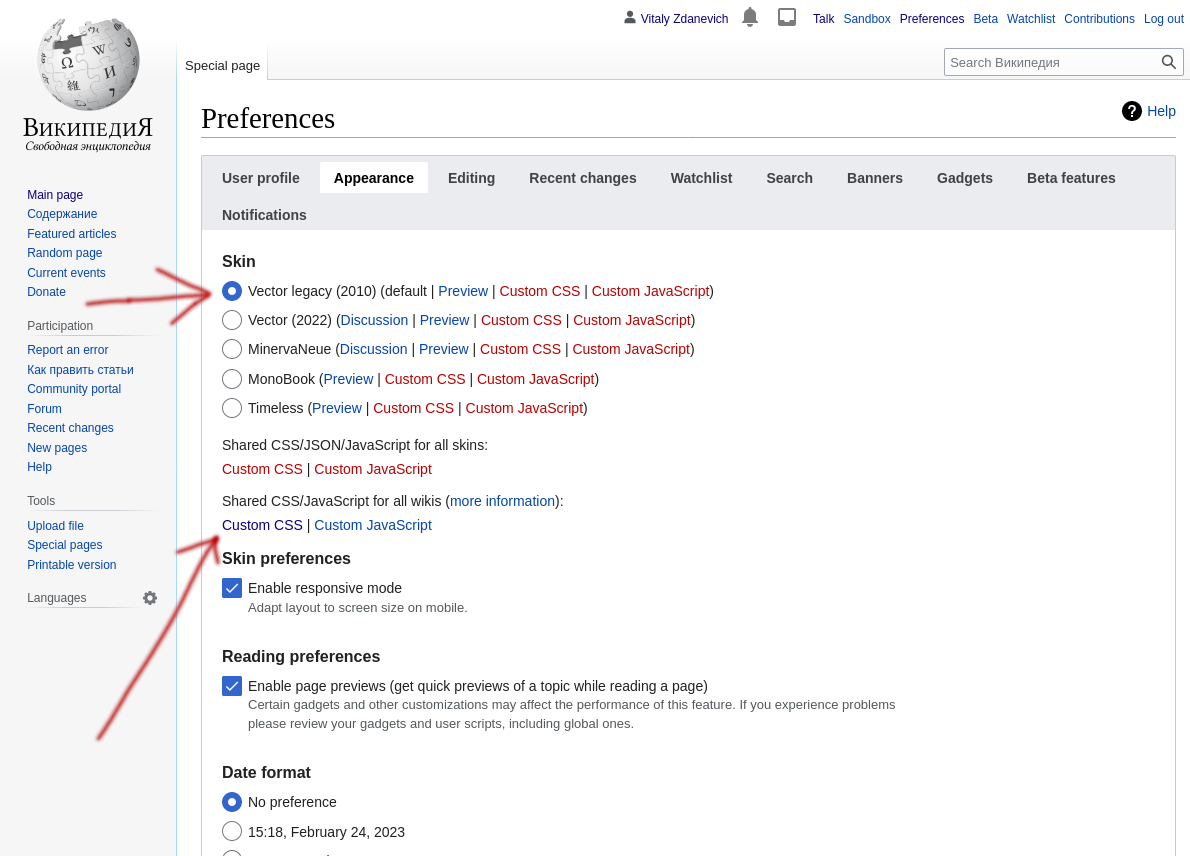Click the Donate sidebar link
This screenshot has width=1190, height=856.
(x=46, y=291)
